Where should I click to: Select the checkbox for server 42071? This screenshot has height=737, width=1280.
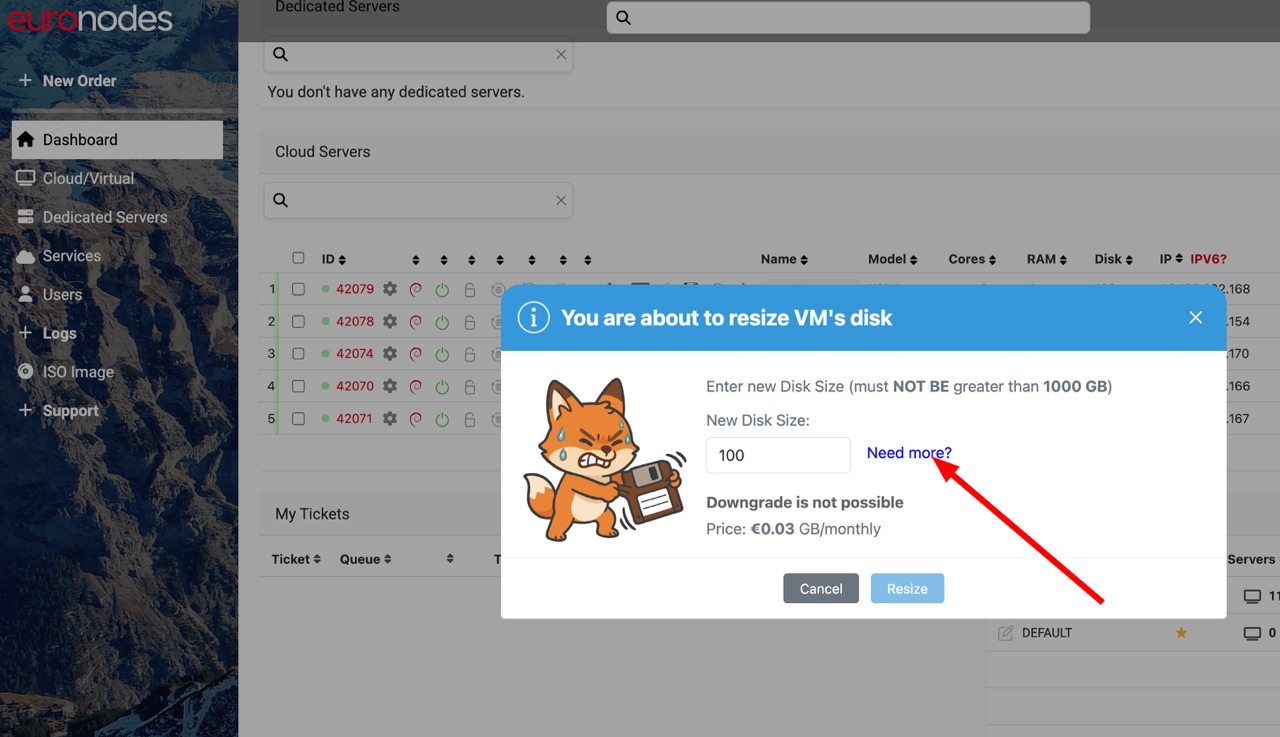tap(298, 419)
